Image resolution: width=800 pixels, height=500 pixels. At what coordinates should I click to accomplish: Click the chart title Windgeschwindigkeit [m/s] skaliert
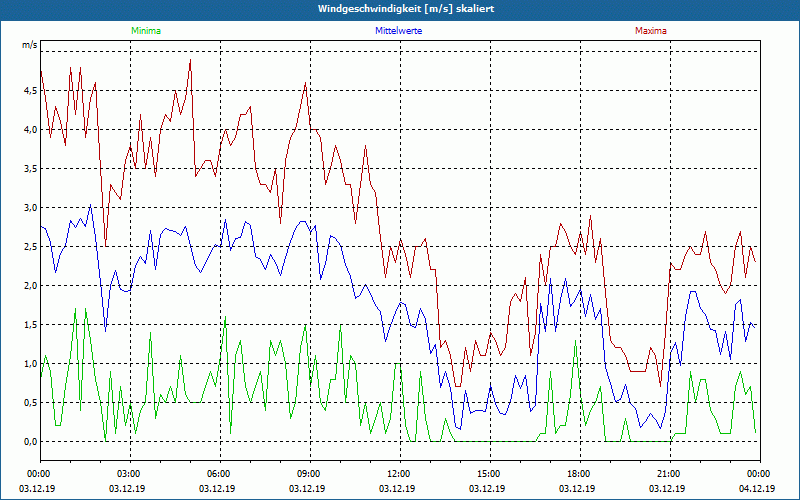tap(406, 9)
